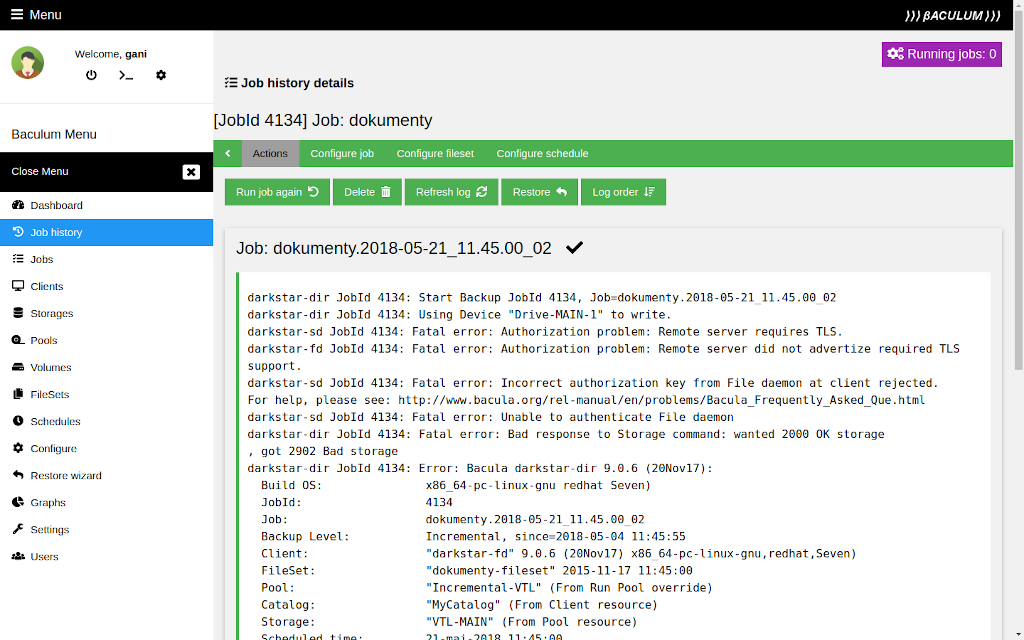1024x640 pixels.
Task: Switch to Configure fileset tab
Action: click(x=435, y=153)
